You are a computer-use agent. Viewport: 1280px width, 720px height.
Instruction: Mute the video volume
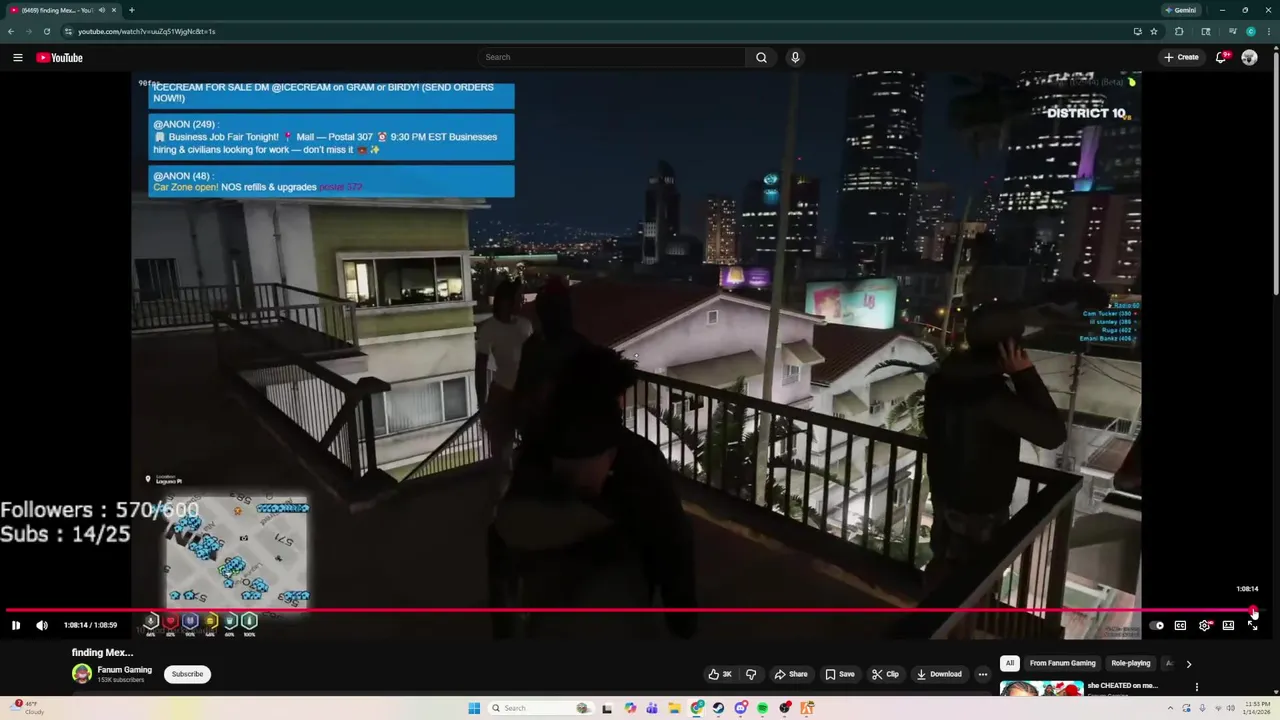tap(42, 625)
